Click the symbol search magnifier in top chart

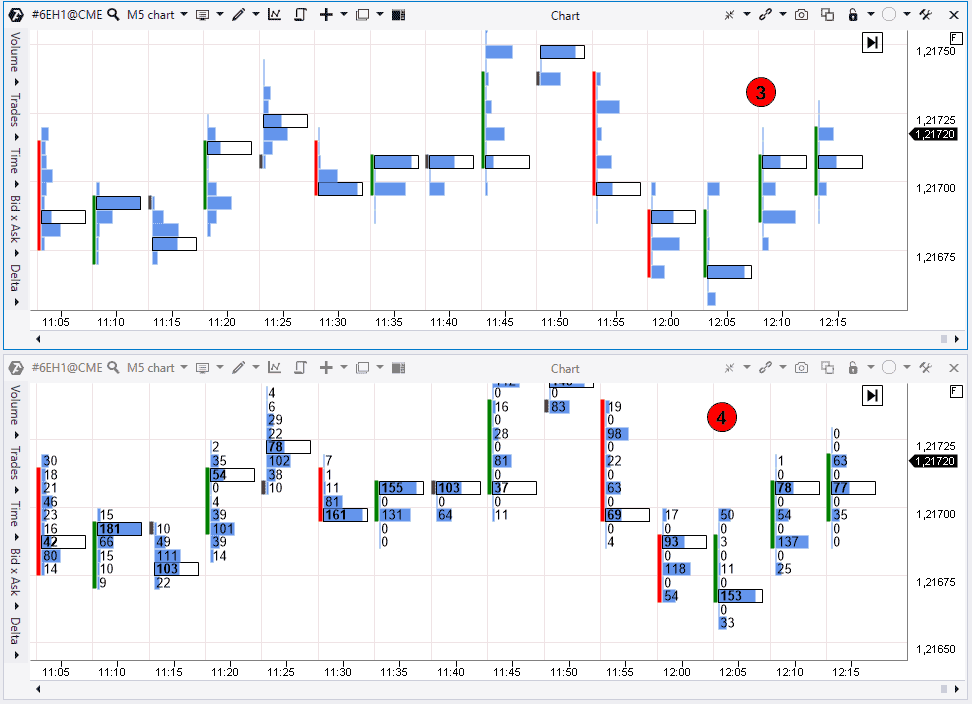114,15
